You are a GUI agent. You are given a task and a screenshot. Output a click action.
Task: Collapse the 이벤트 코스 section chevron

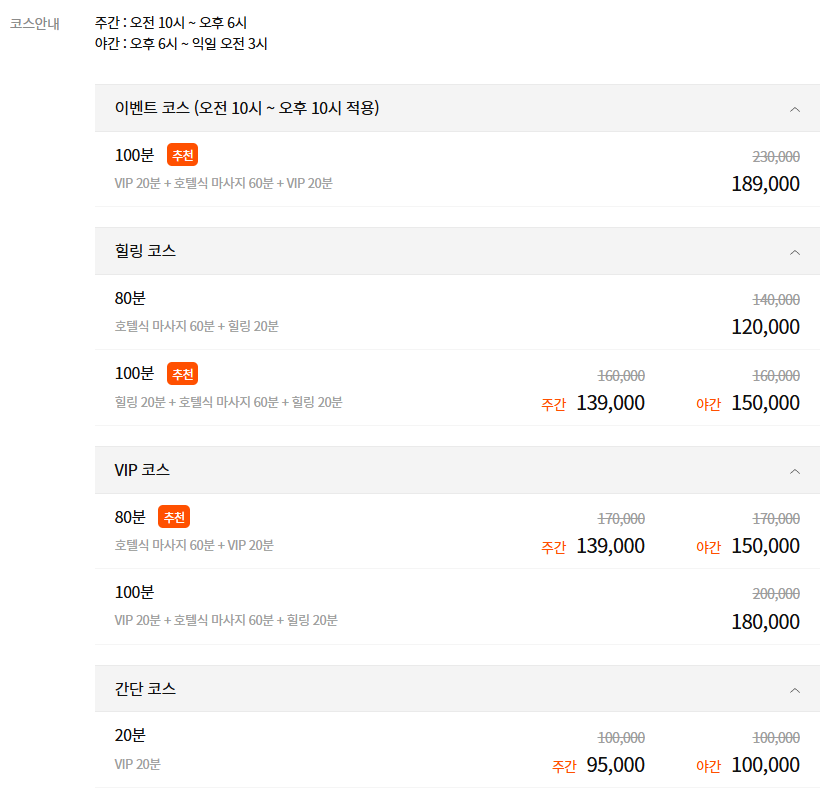(x=795, y=109)
